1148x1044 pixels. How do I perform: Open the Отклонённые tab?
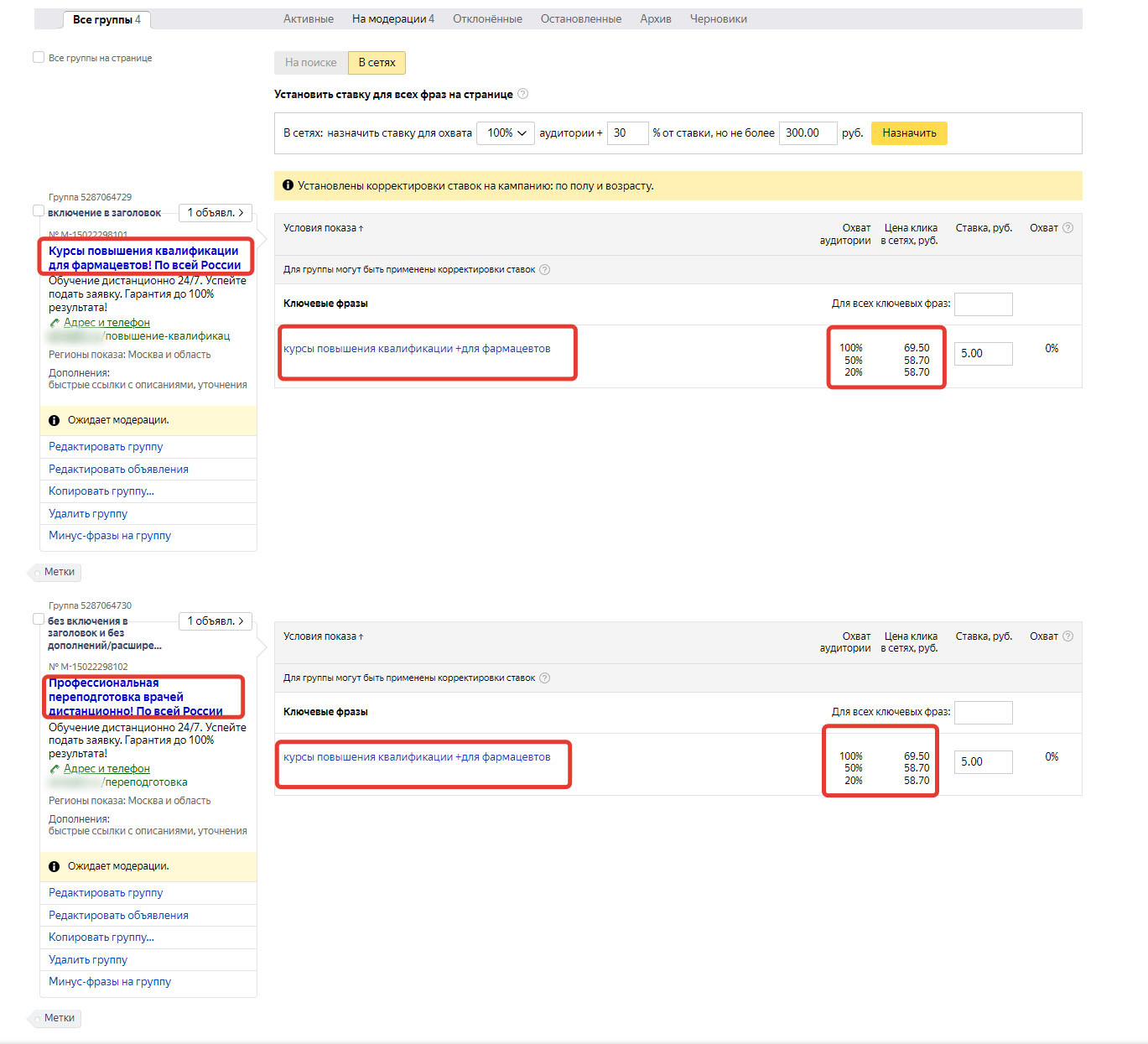[487, 18]
